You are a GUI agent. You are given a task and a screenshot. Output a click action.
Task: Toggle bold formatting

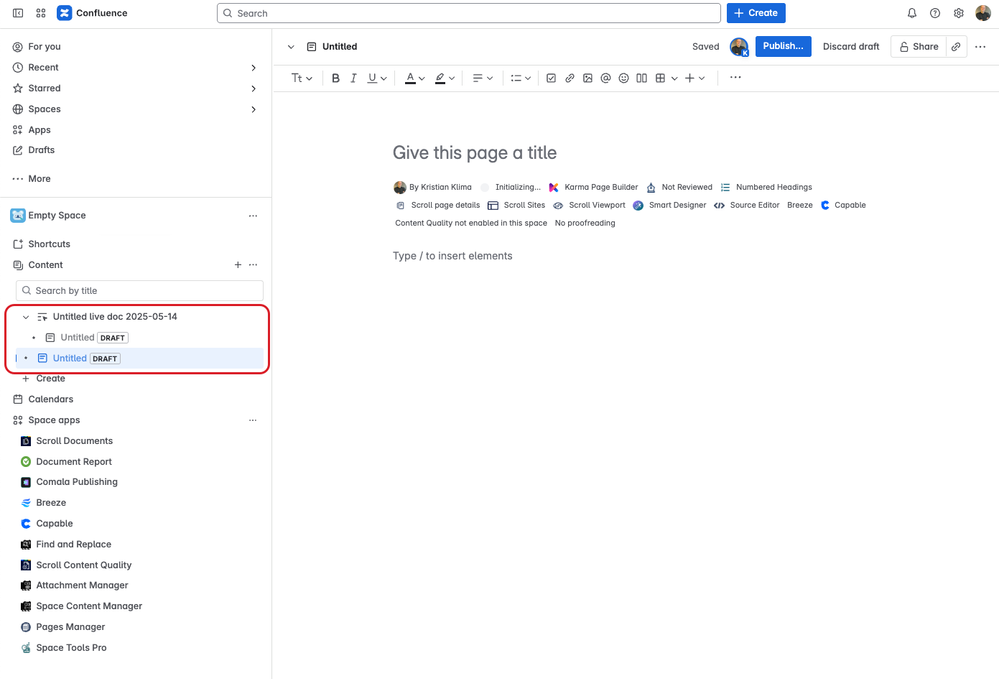[x=335, y=78]
